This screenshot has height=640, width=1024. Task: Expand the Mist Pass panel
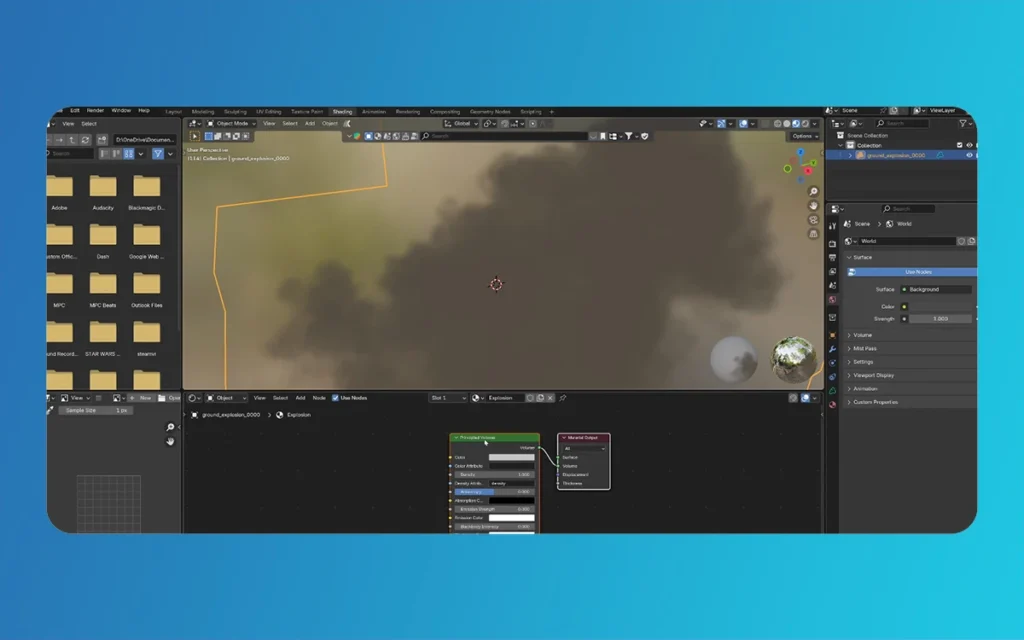tap(865, 349)
